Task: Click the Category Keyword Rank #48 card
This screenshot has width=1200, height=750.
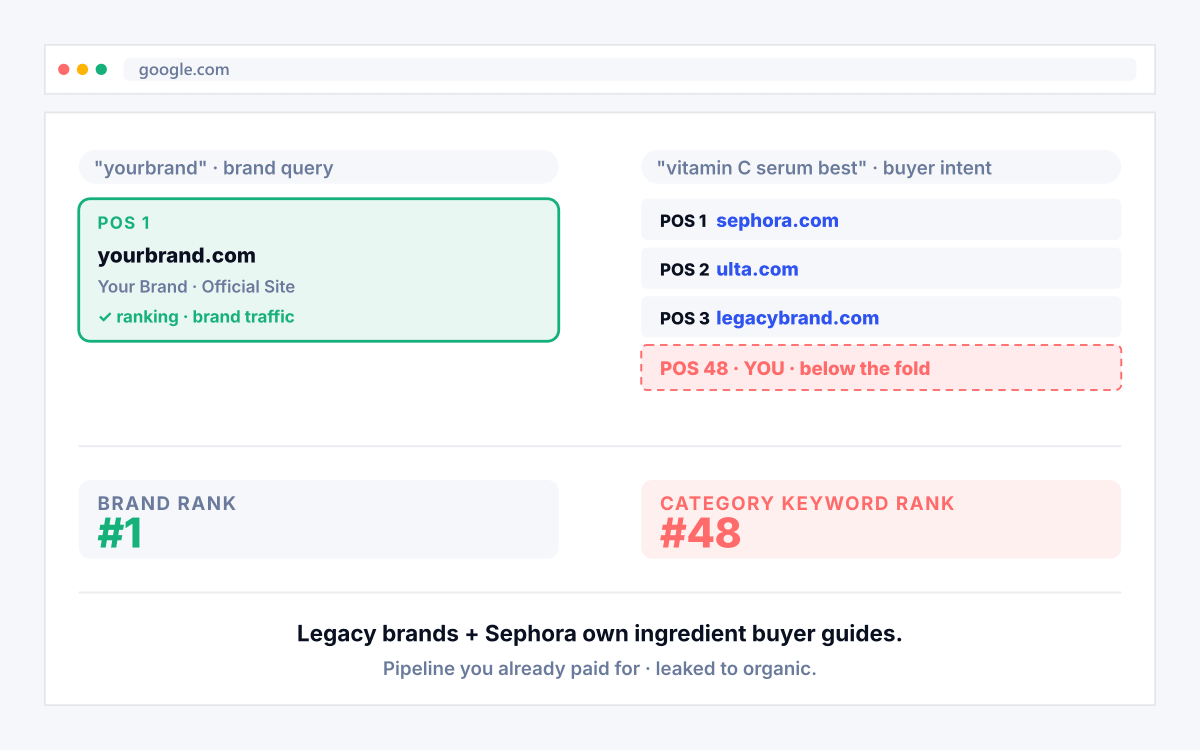Action: point(881,519)
